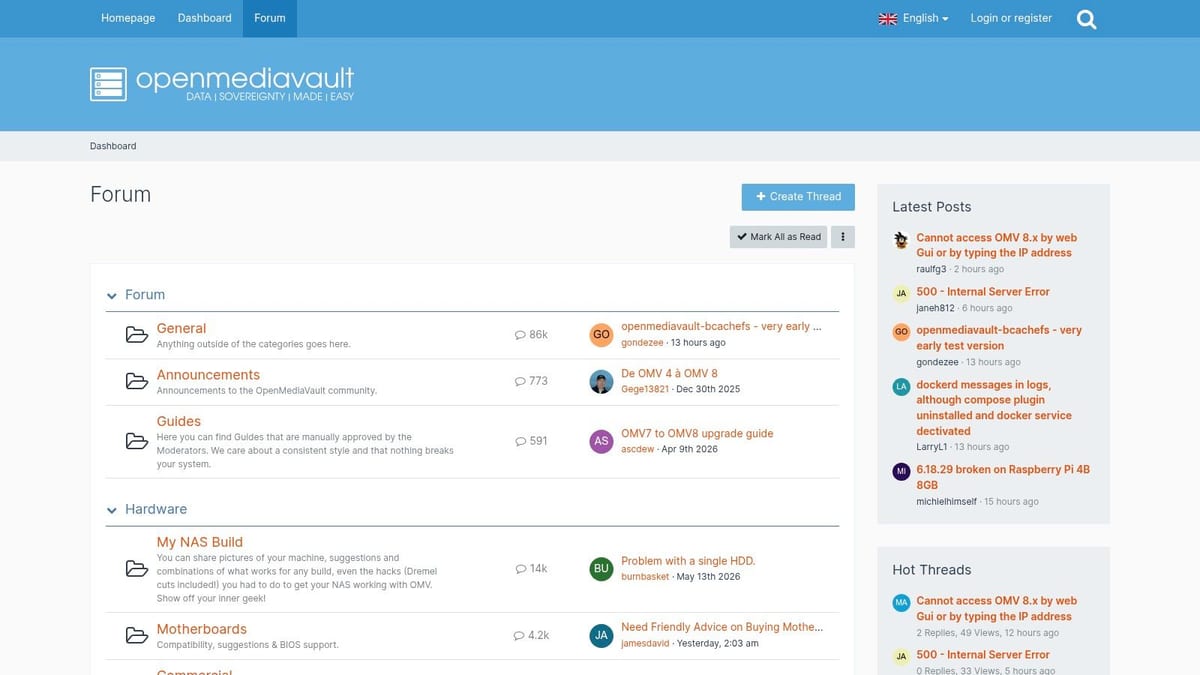The width and height of the screenshot is (1200, 675).
Task: Go to the Homepage menu item
Action: point(128,18)
